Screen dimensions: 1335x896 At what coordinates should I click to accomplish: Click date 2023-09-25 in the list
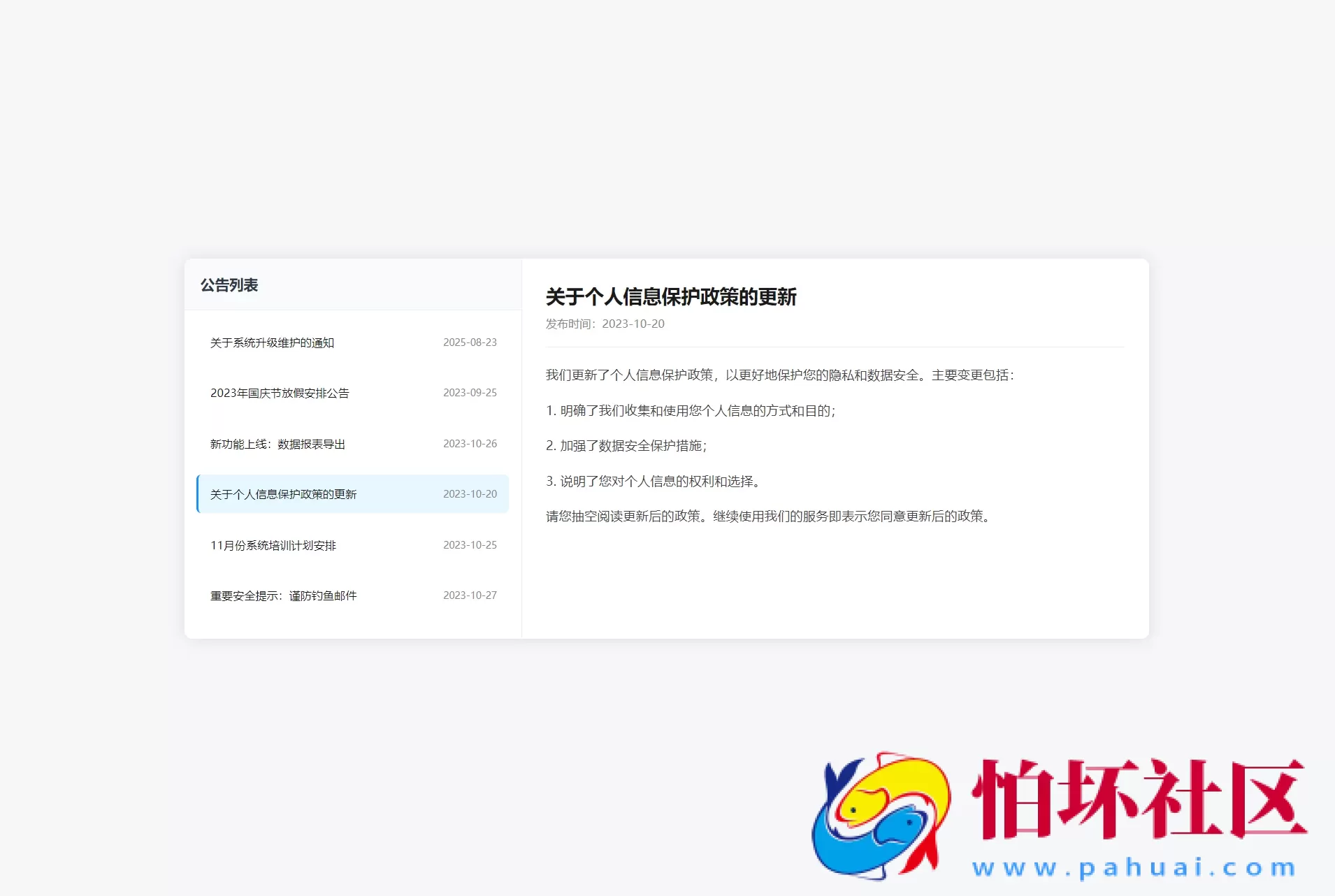470,393
